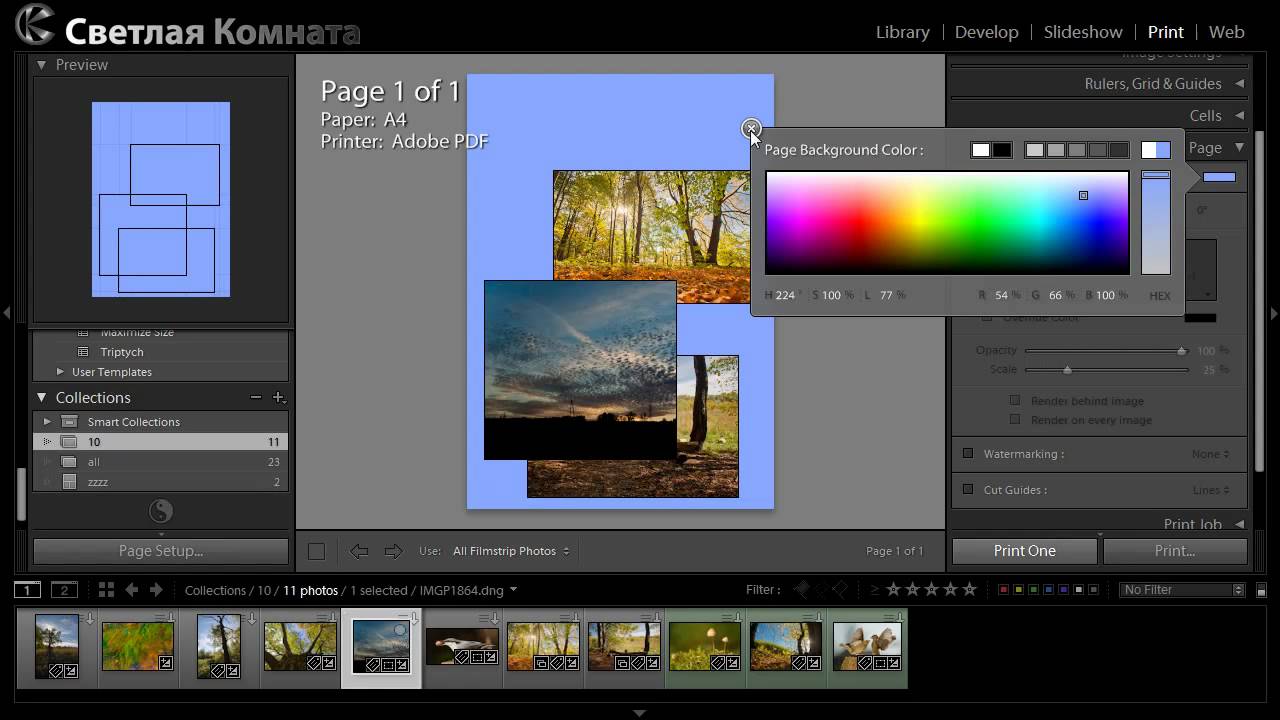Collapse the filmstrip with the bottom arrow
Screen dimensions: 1280x720
click(x=639, y=713)
